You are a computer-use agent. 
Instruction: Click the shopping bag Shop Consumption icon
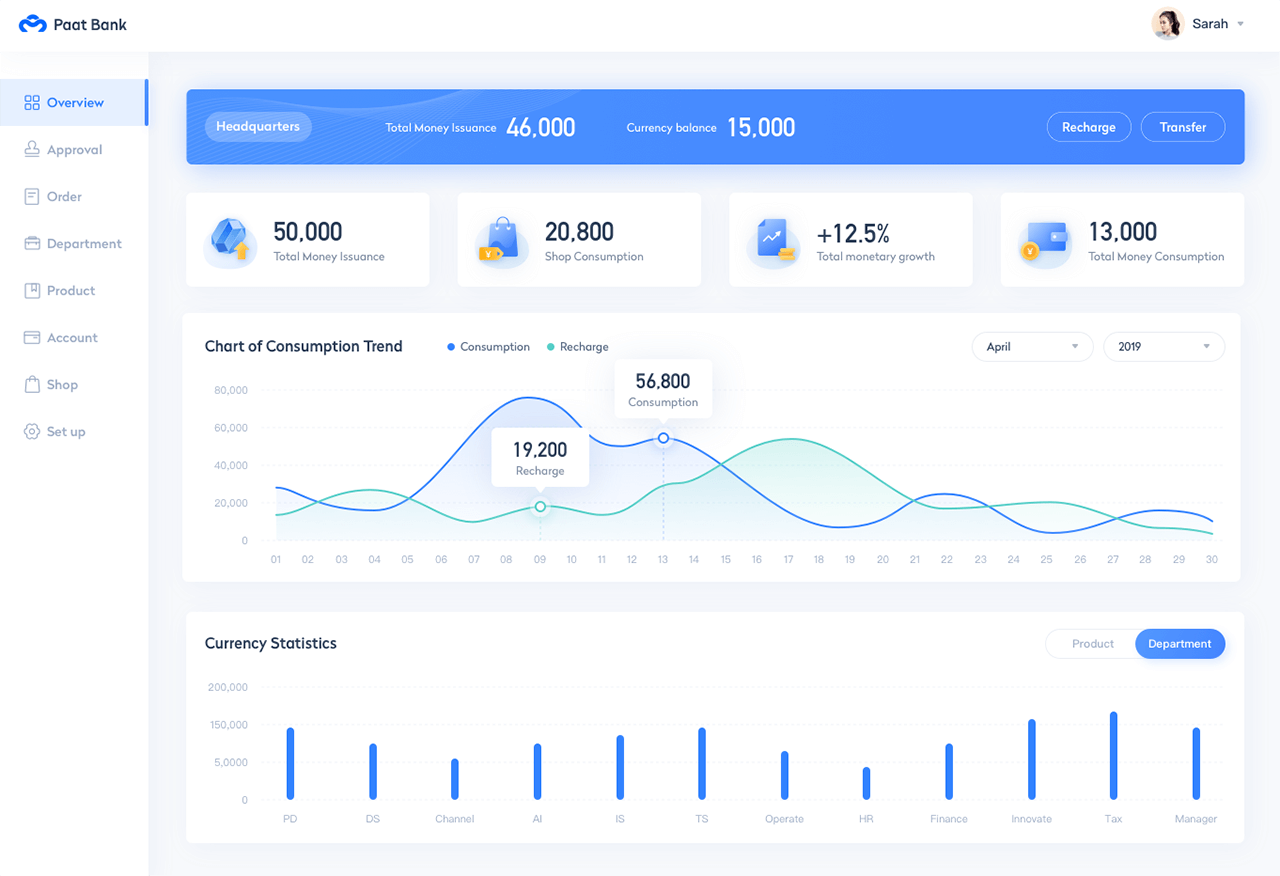point(502,242)
